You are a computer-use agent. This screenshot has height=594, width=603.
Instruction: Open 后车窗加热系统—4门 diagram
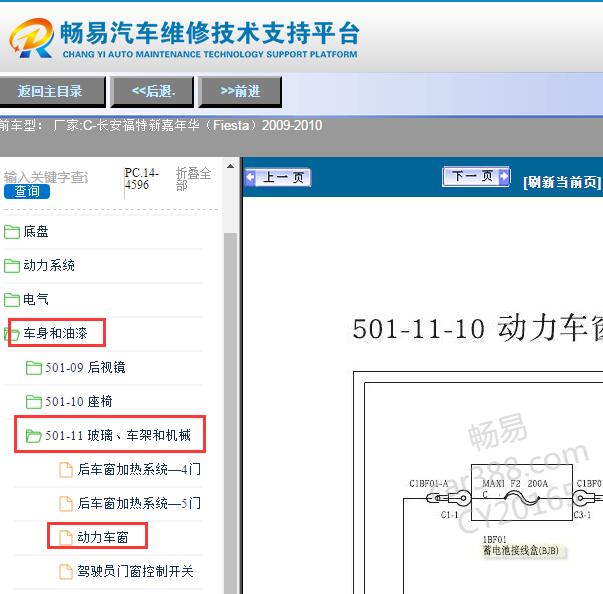[x=139, y=469]
